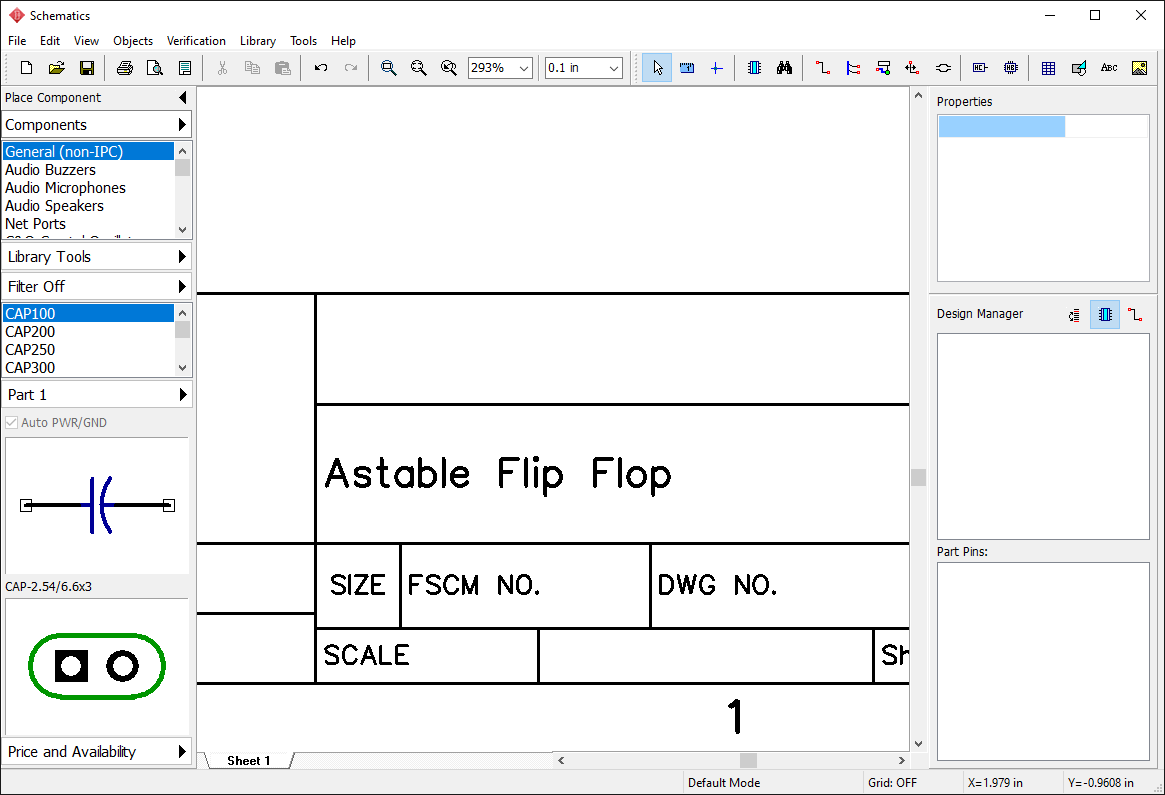1165x795 pixels.
Task: Open the File menu
Action: [x=17, y=41]
